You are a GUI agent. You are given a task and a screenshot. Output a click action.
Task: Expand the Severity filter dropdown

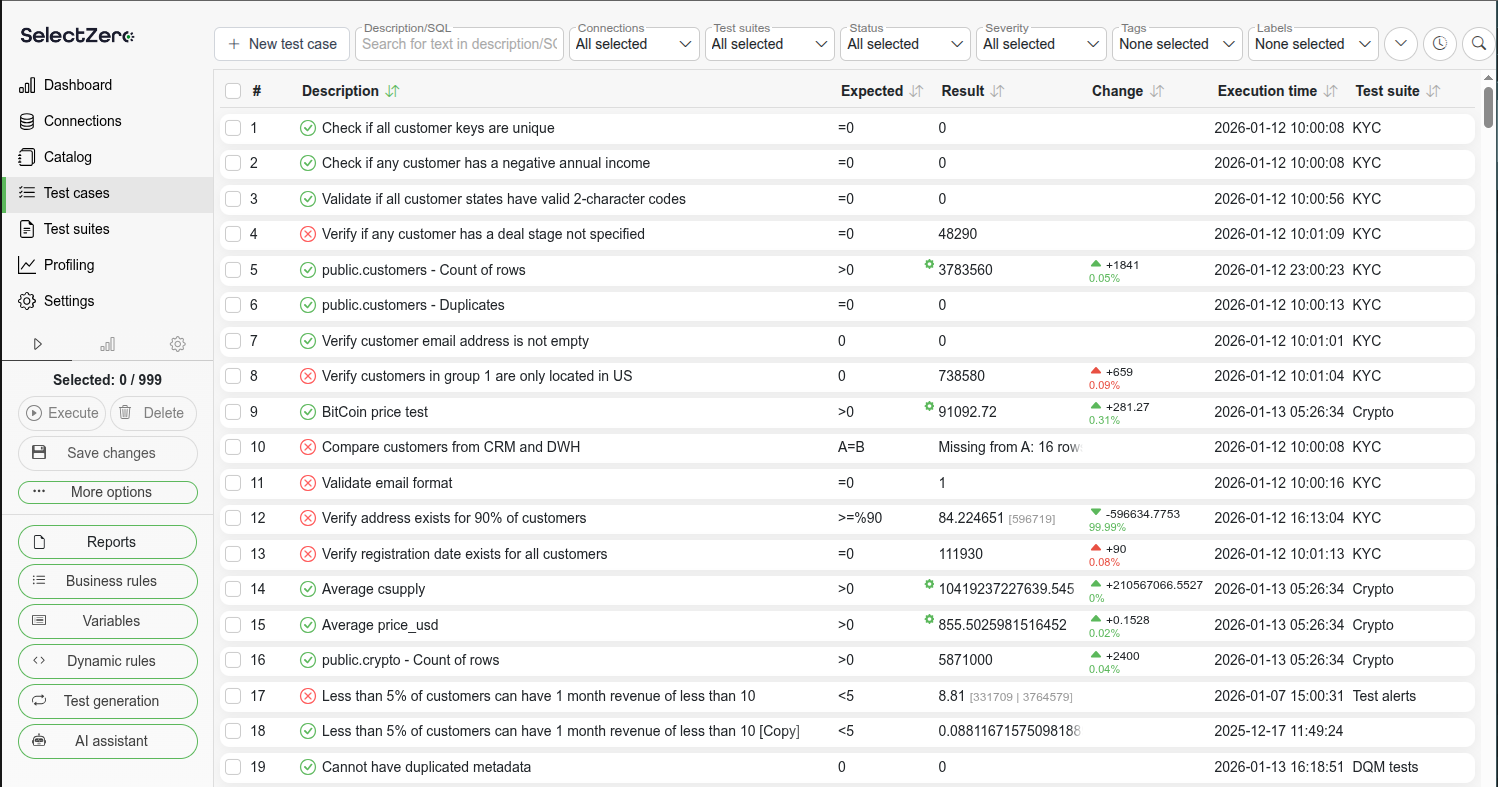pyautogui.click(x=1041, y=44)
